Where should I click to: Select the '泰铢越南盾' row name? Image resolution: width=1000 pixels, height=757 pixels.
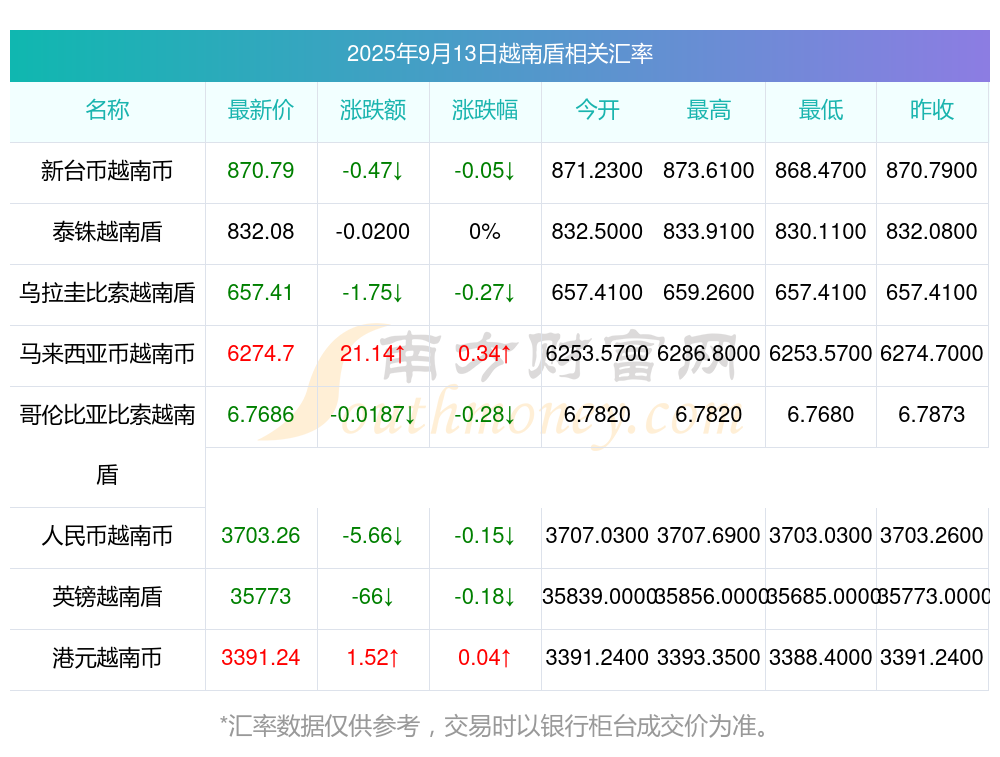107,232
